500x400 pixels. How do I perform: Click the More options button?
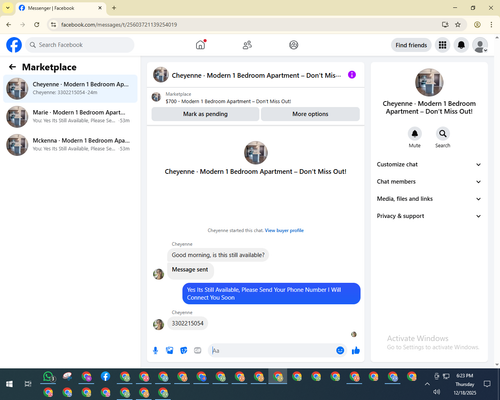click(x=310, y=114)
